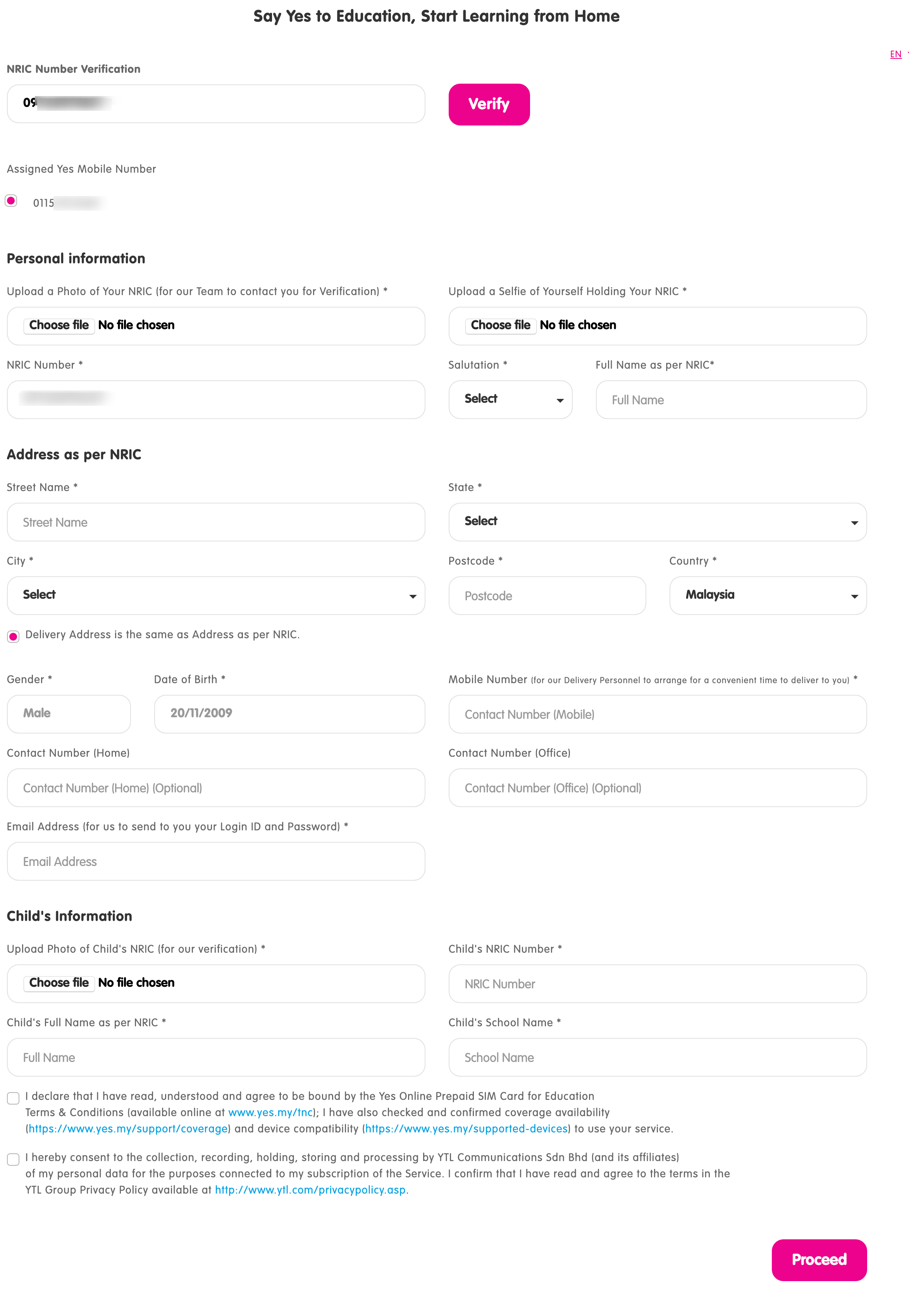Choose file for NRIC photo upload
909x1316 pixels.
[59, 325]
